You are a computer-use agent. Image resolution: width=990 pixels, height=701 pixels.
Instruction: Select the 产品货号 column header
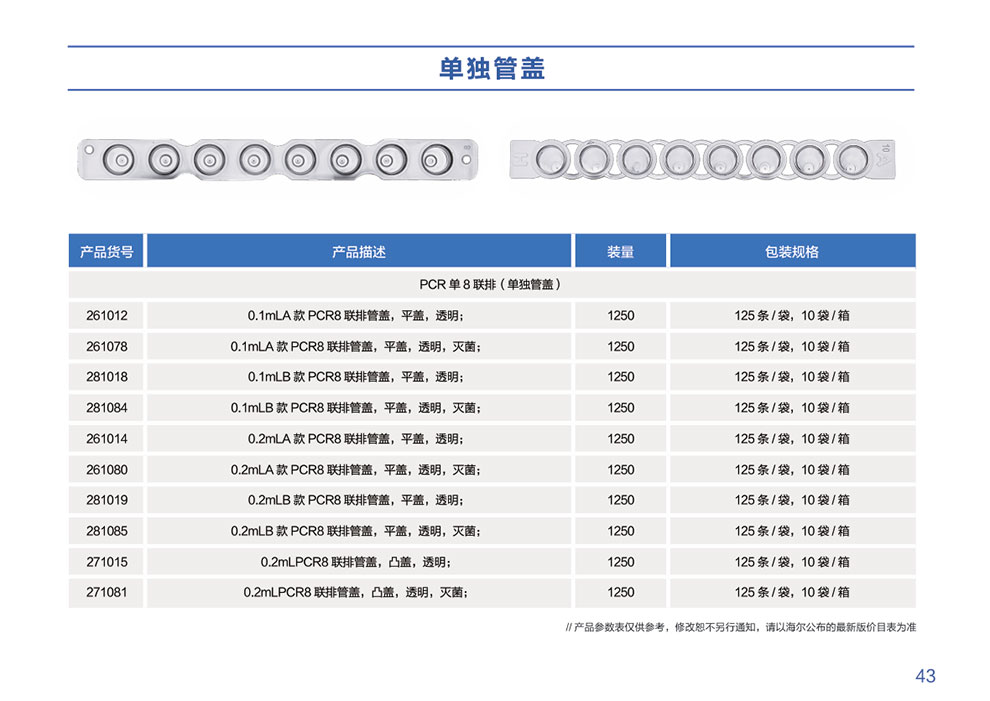[x=106, y=252]
